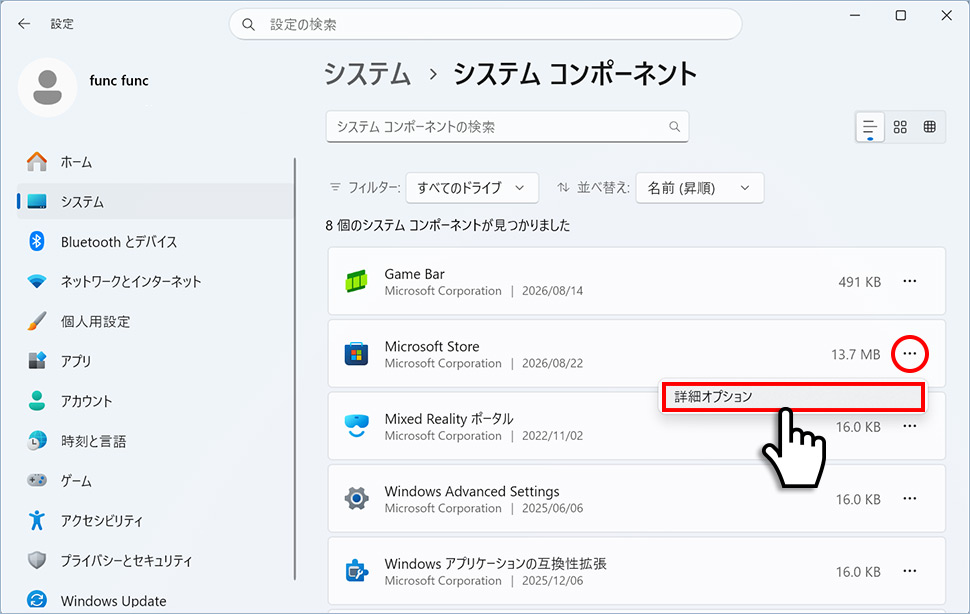Switch to list view layout
Screen dimensions: 970x614
(870, 127)
